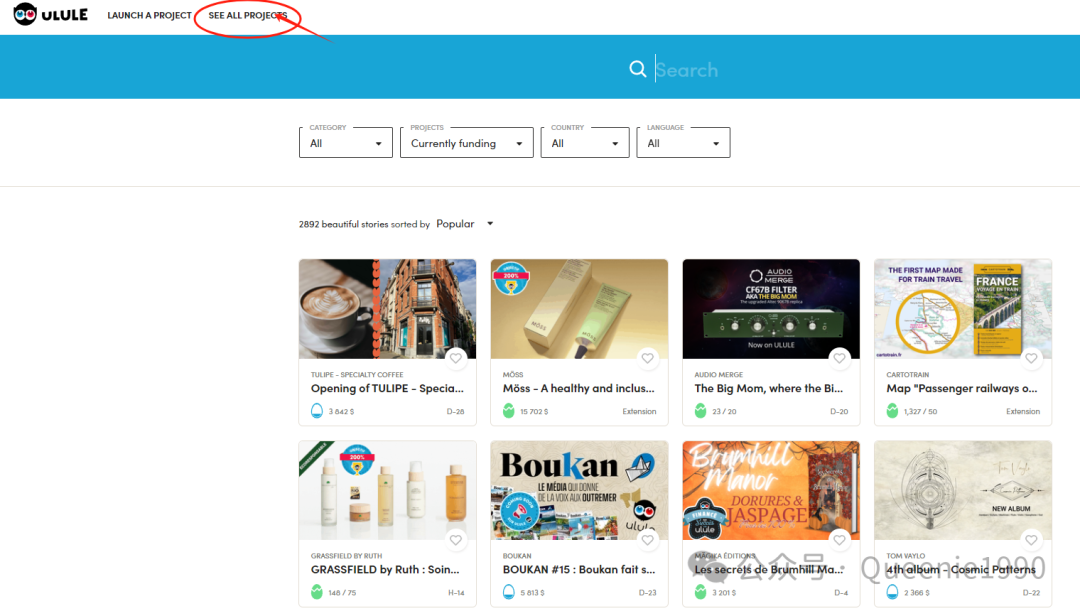
Task: Change the Popular sort order dropdown
Action: tap(465, 224)
